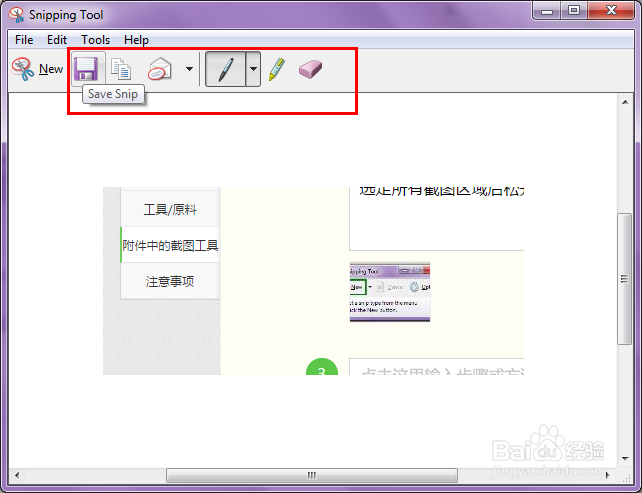Send snip via the envelope icon
The height and width of the screenshot is (493, 642).
(x=160, y=69)
